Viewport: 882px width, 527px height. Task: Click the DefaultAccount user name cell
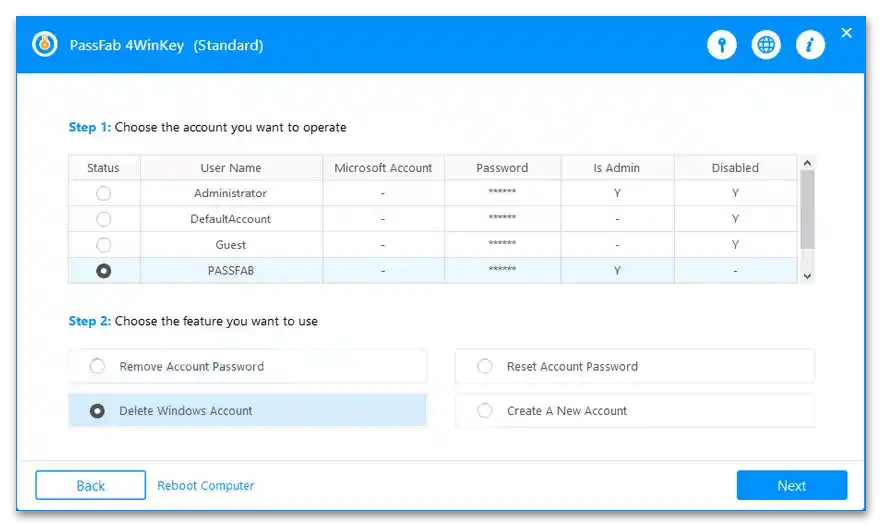click(231, 219)
